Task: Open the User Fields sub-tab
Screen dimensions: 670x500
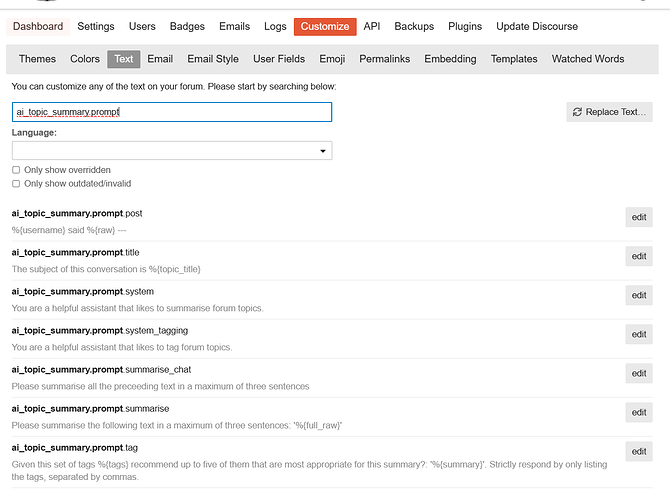Action: click(279, 59)
